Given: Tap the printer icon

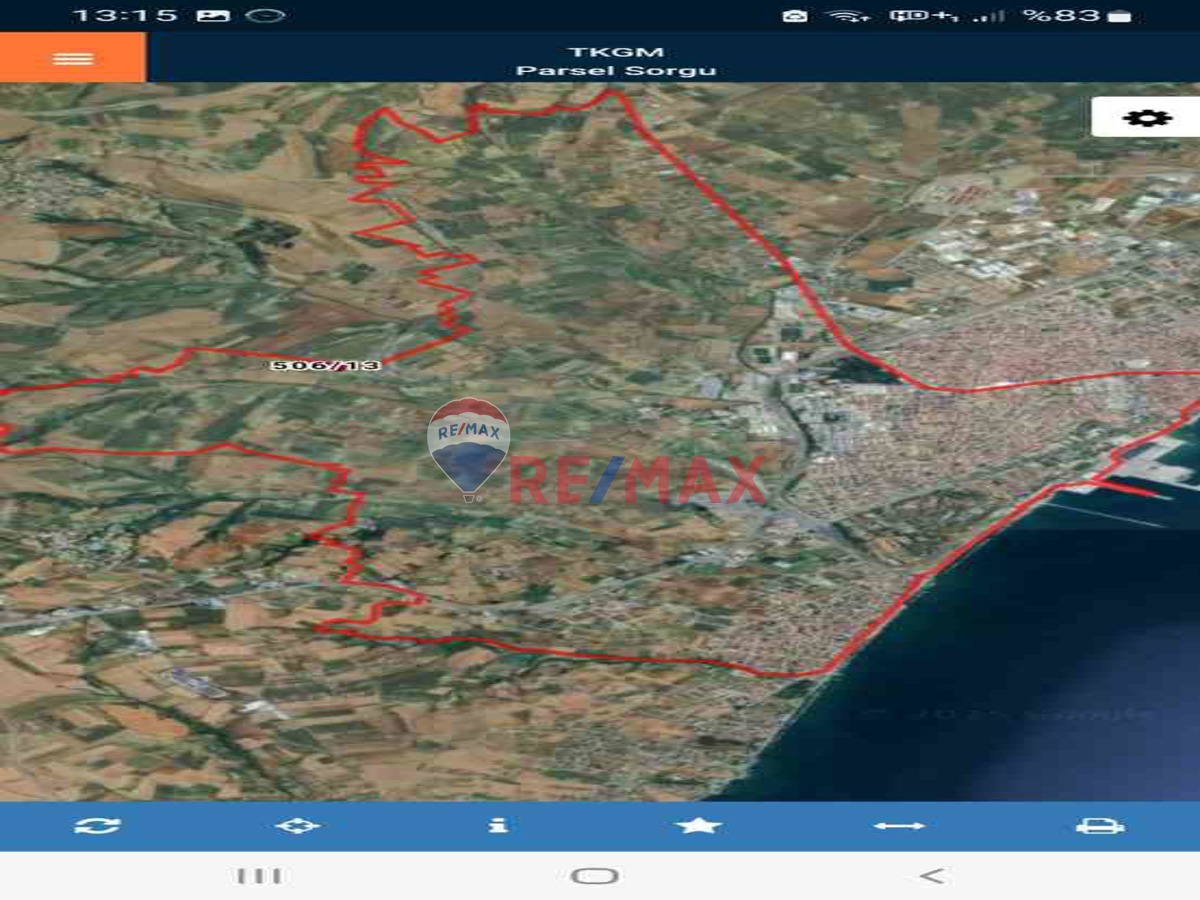Looking at the screenshot, I should [1099, 826].
